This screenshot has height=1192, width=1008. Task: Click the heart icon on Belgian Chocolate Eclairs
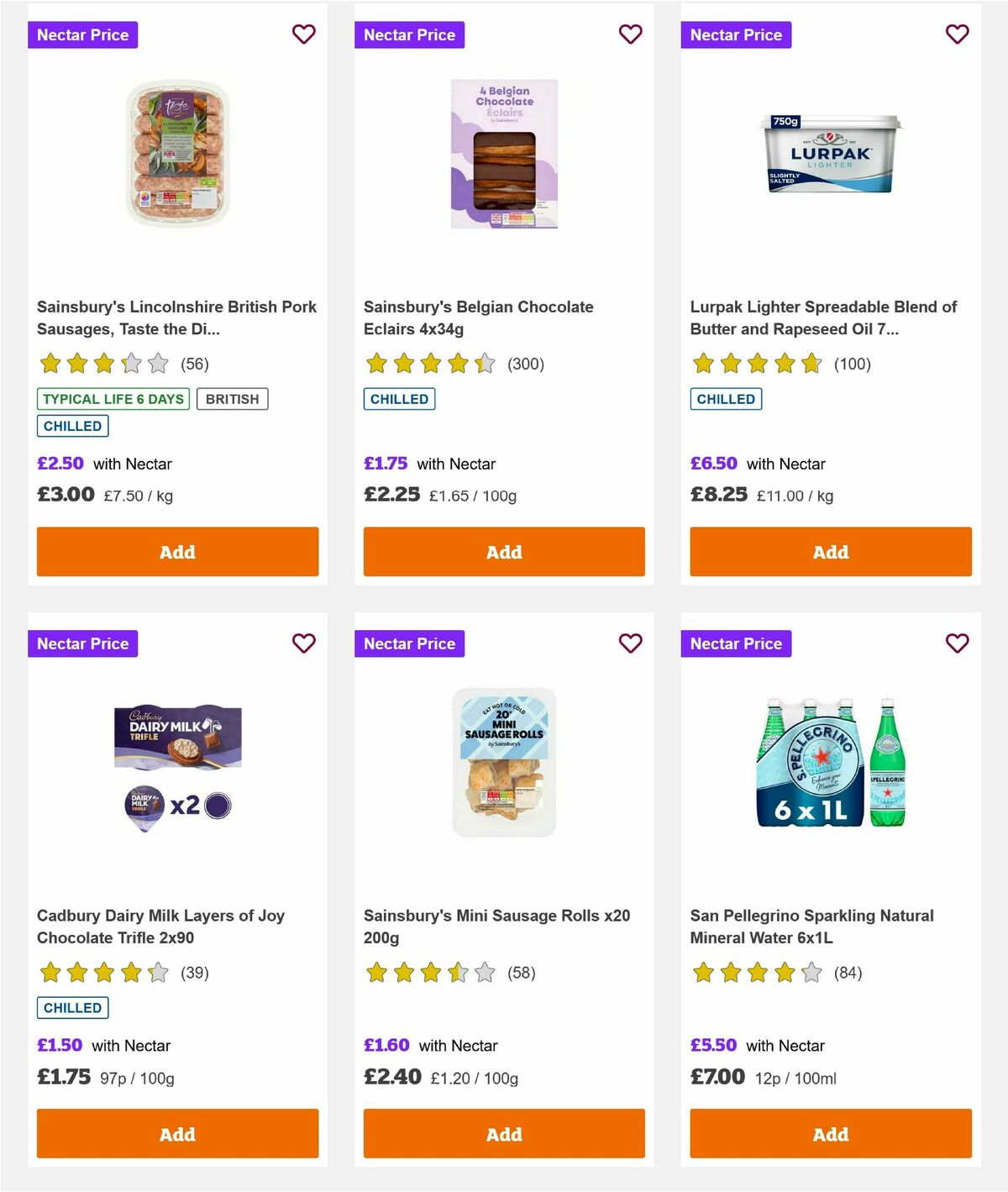coord(630,34)
